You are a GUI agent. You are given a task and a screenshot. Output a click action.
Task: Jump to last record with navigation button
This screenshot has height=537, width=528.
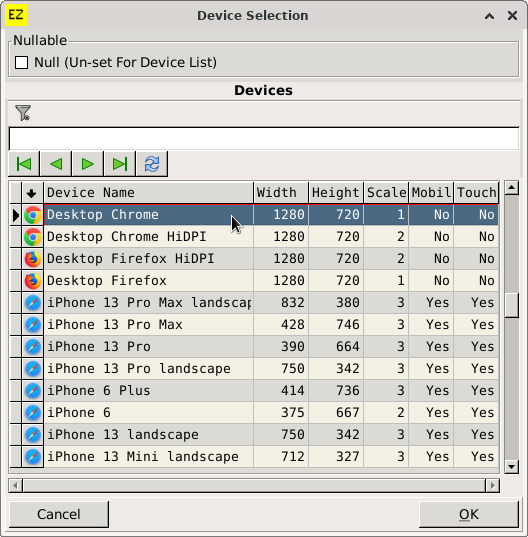[120, 164]
